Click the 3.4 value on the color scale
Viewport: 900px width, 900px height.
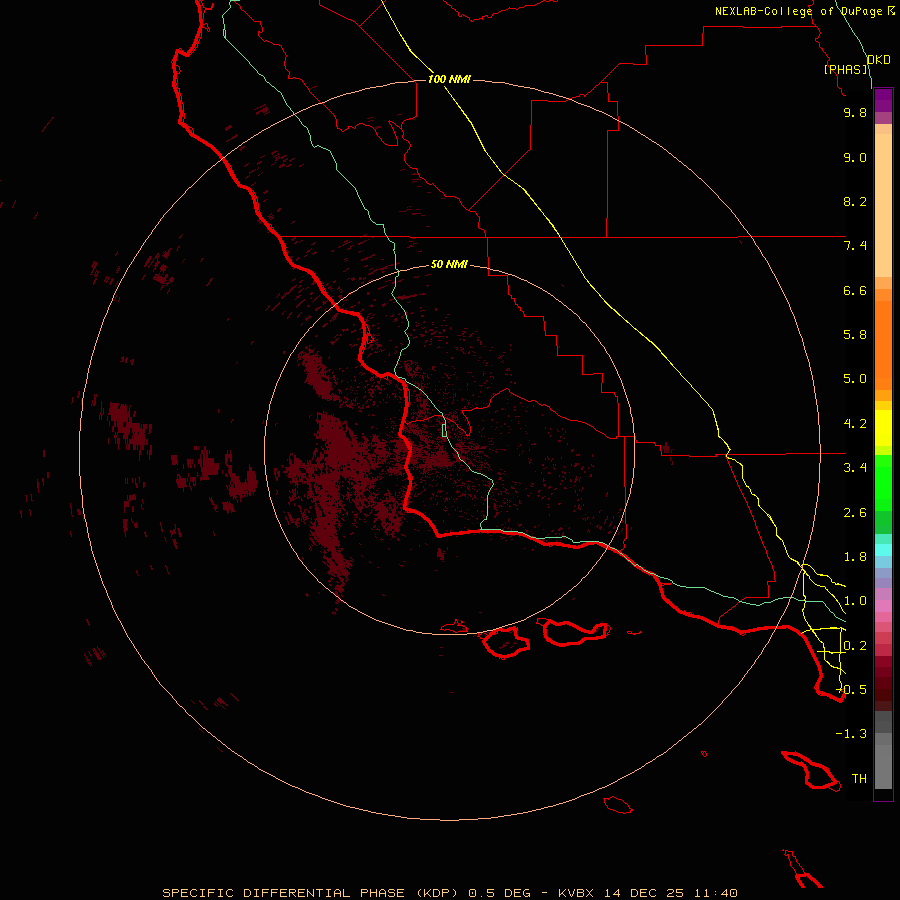point(855,468)
